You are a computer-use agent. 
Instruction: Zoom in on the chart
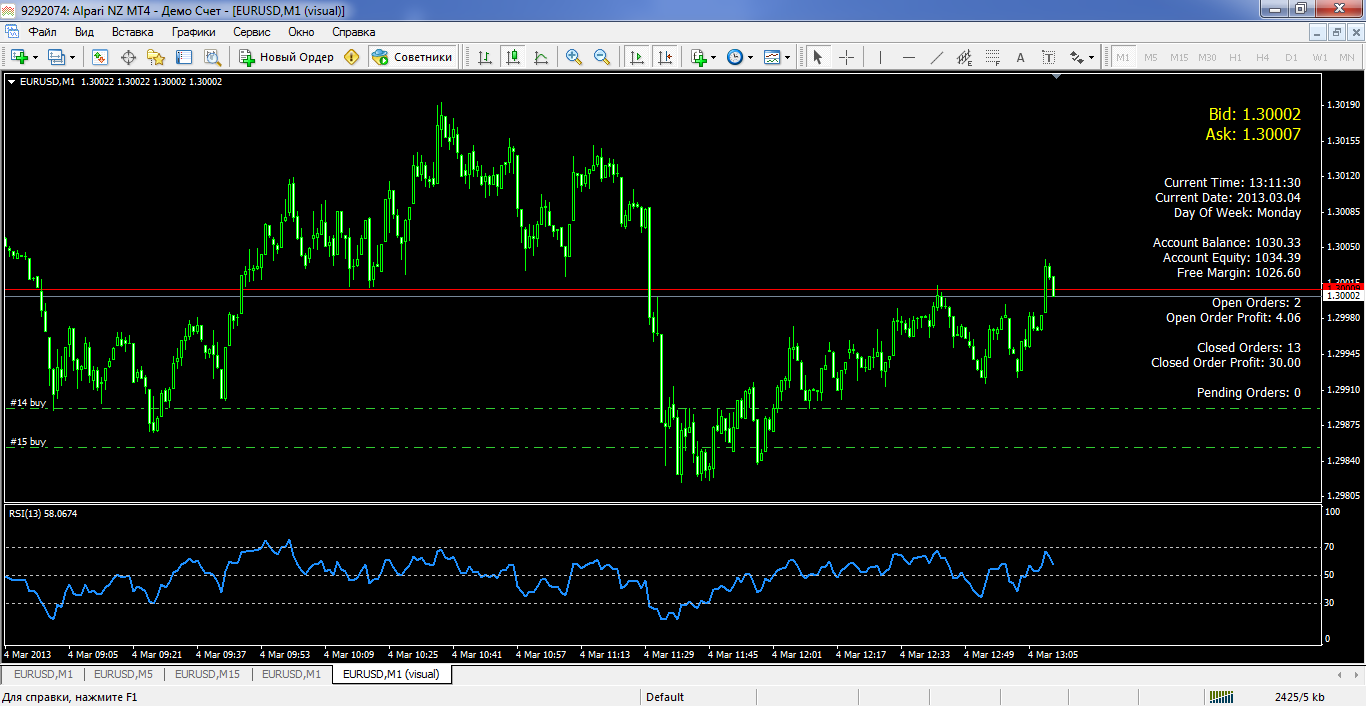pyautogui.click(x=574, y=57)
